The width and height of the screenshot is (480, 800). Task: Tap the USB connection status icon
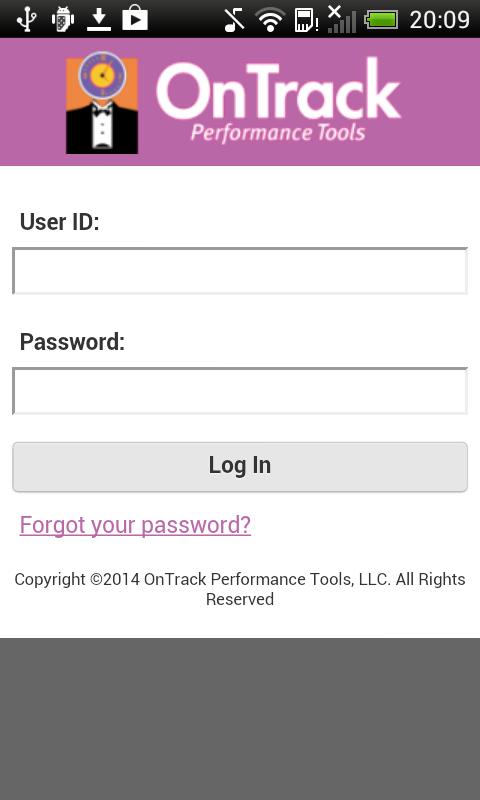pos(26,19)
